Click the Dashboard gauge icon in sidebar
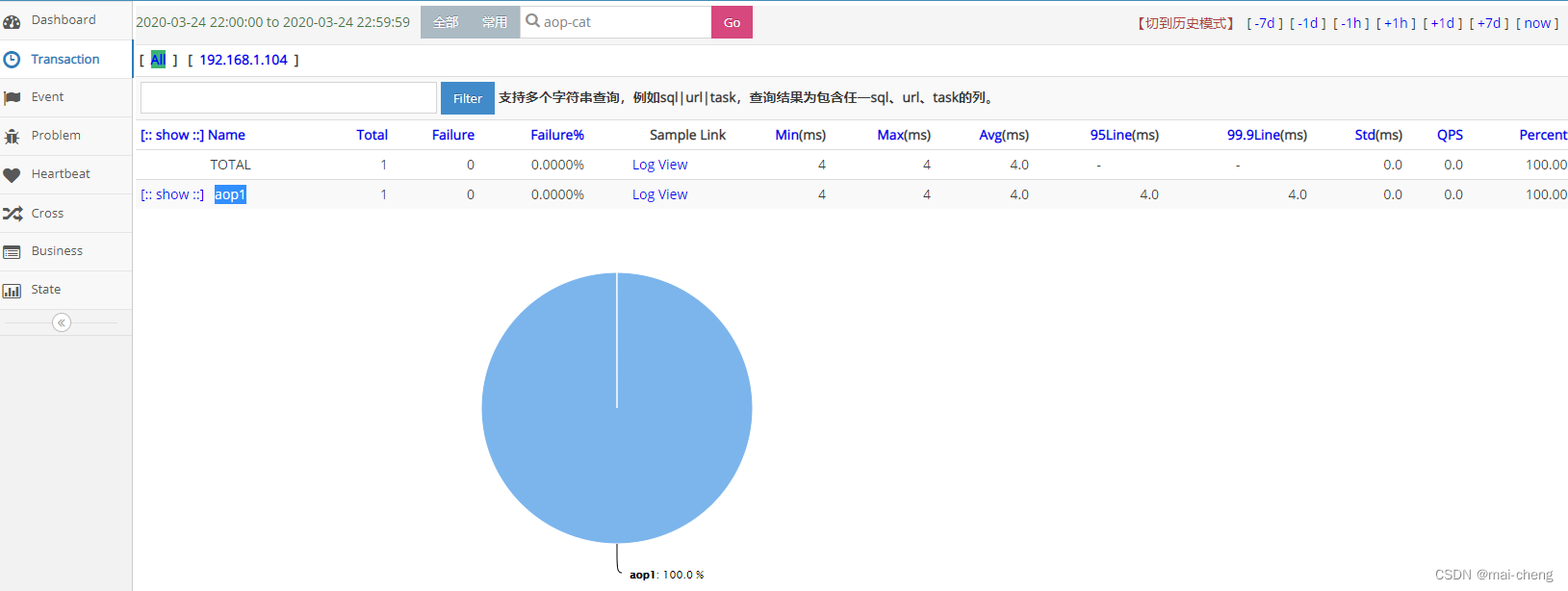This screenshot has width=1568, height=591. 12,21
